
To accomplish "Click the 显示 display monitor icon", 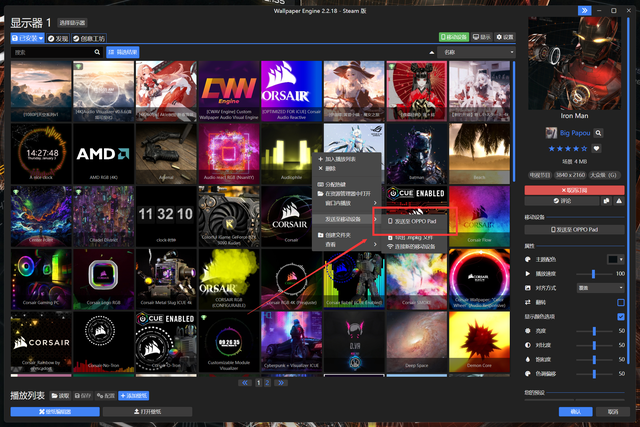I will [481, 37].
